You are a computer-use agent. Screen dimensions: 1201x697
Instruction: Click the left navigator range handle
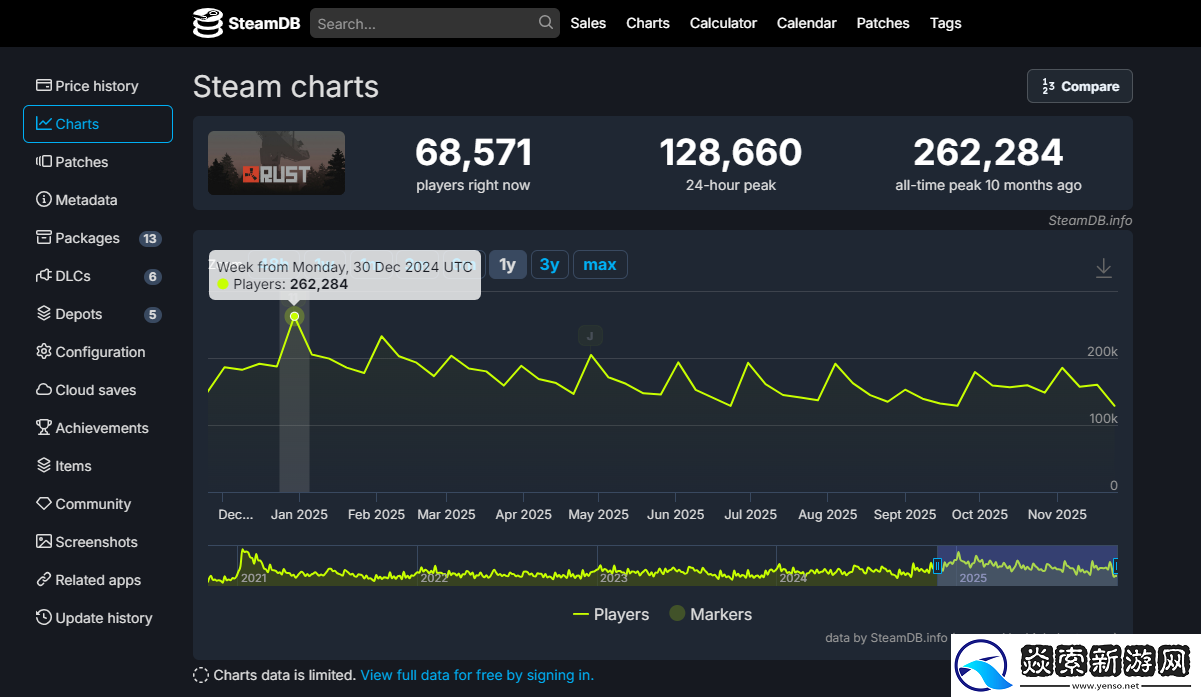coord(938,565)
